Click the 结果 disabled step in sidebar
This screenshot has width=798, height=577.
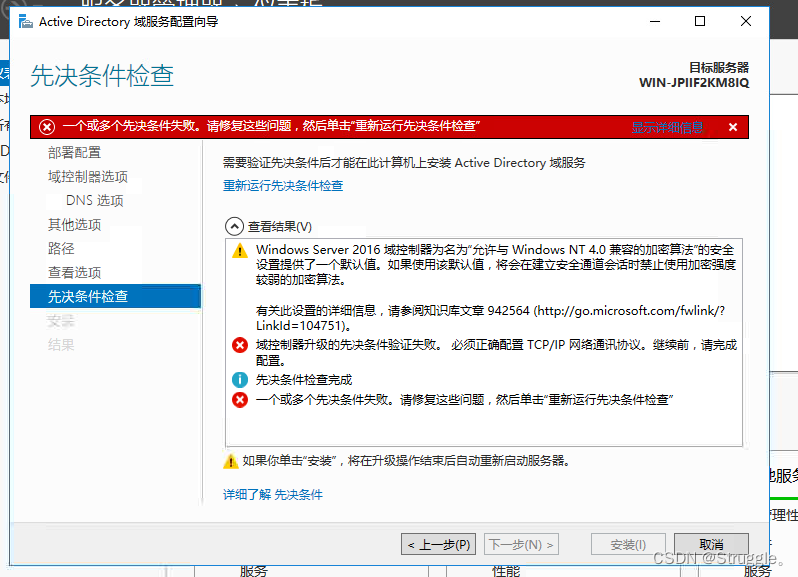coord(61,345)
